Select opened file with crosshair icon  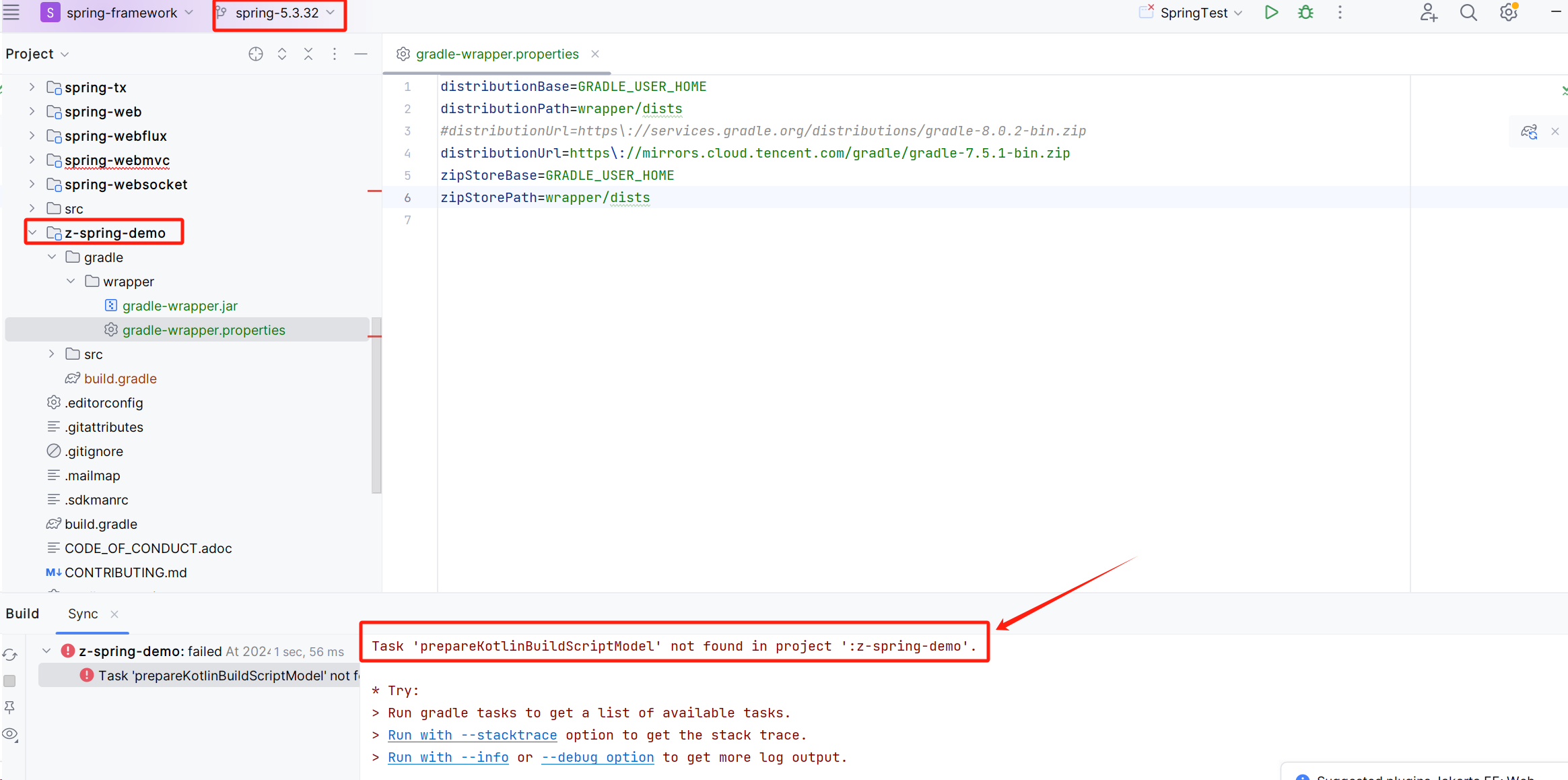click(x=256, y=54)
